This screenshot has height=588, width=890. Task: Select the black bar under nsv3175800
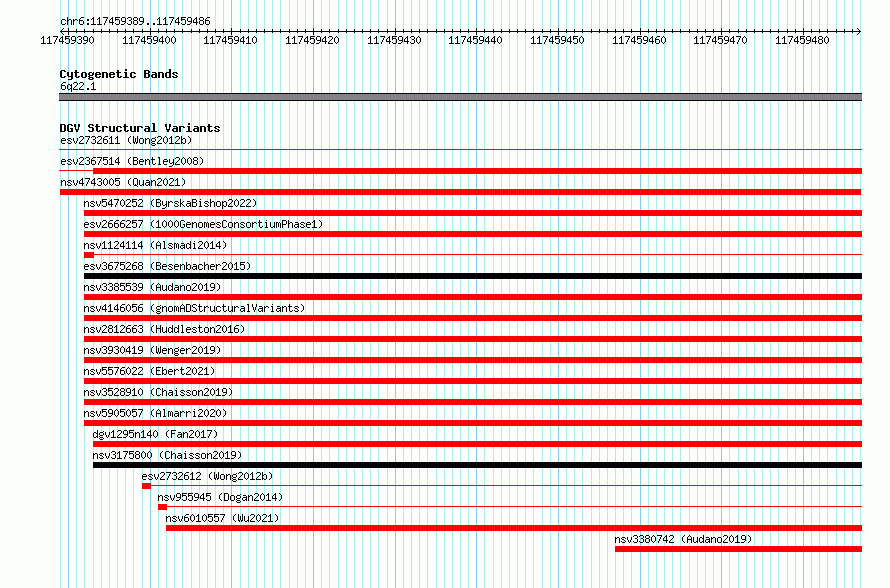click(x=477, y=465)
